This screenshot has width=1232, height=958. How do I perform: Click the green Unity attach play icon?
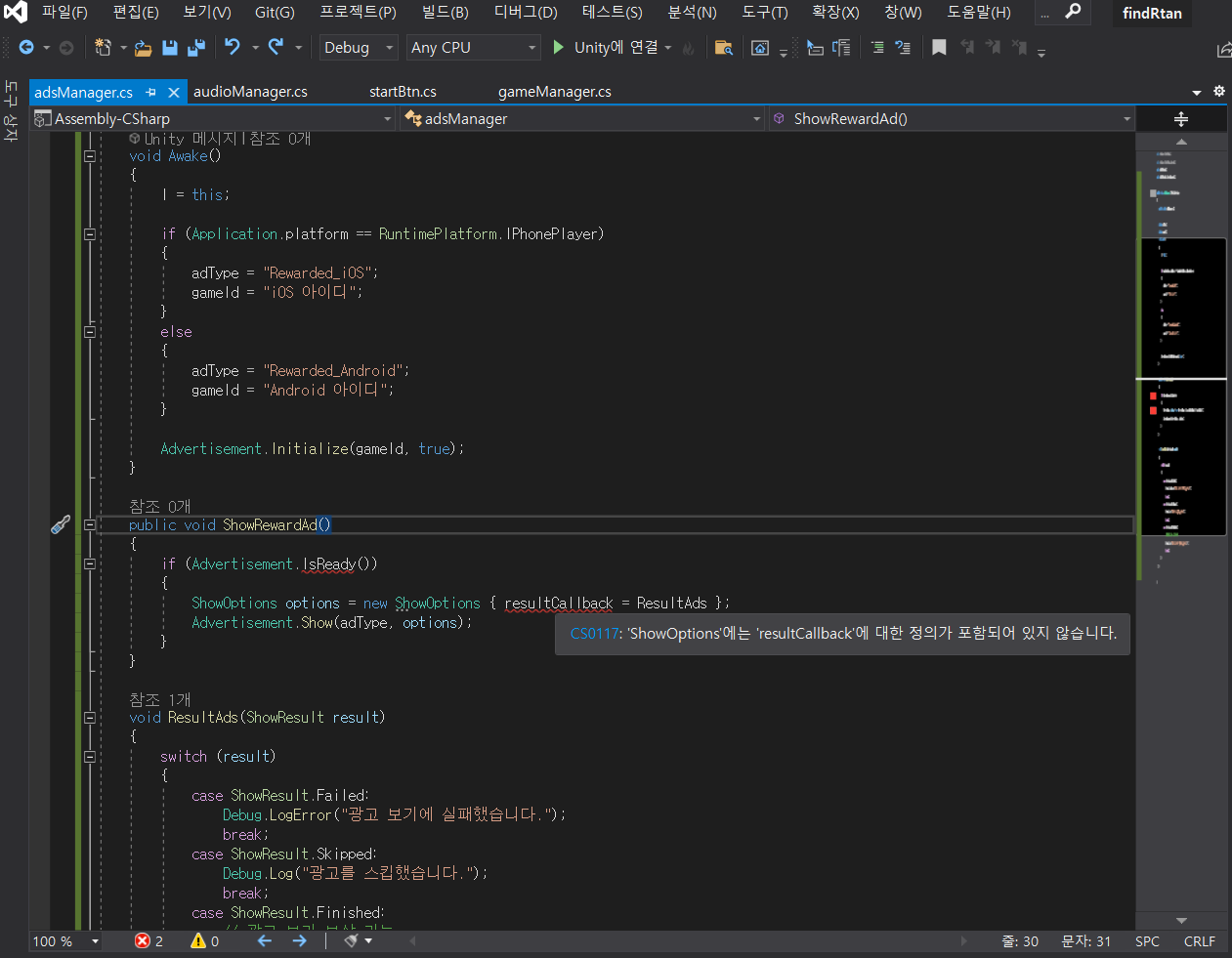pos(558,47)
